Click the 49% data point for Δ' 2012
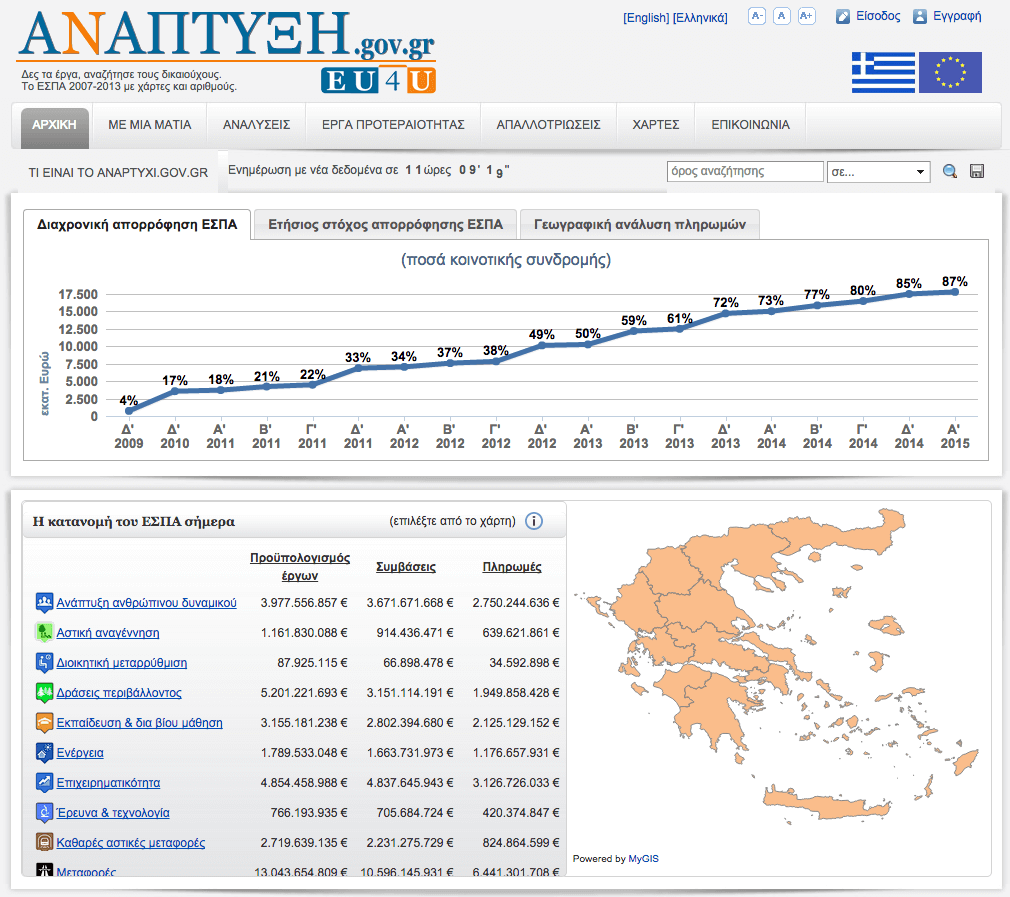Screen dimensions: 1010x897 542,345
